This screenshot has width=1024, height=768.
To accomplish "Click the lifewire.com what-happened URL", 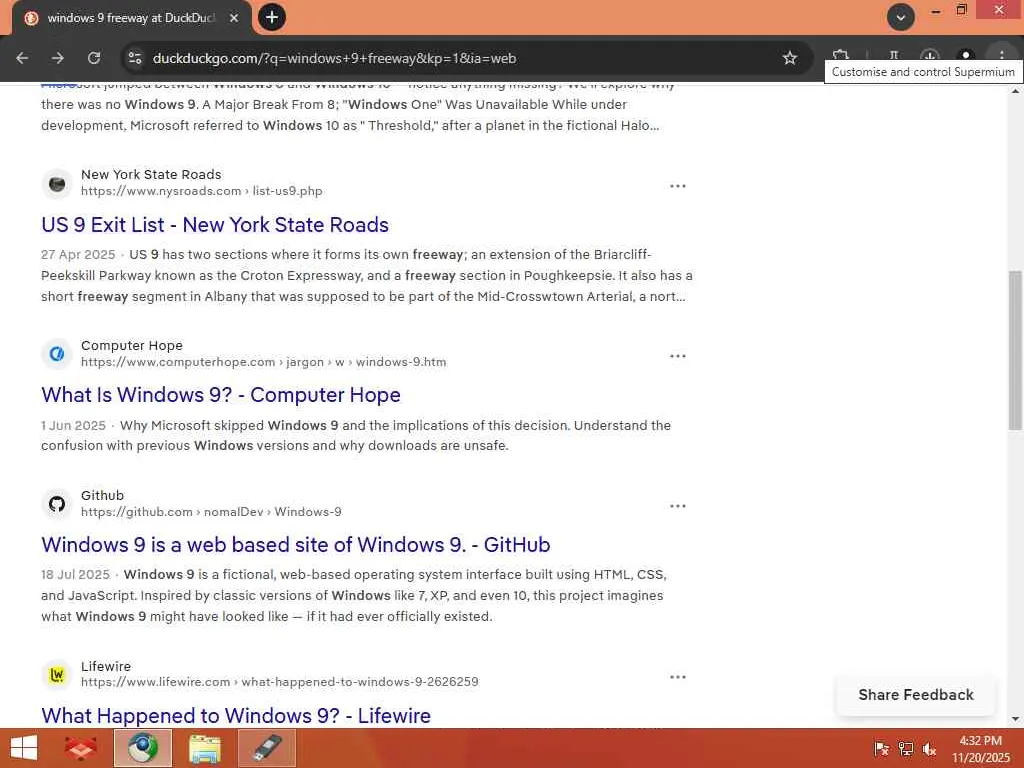I will coord(280,682).
